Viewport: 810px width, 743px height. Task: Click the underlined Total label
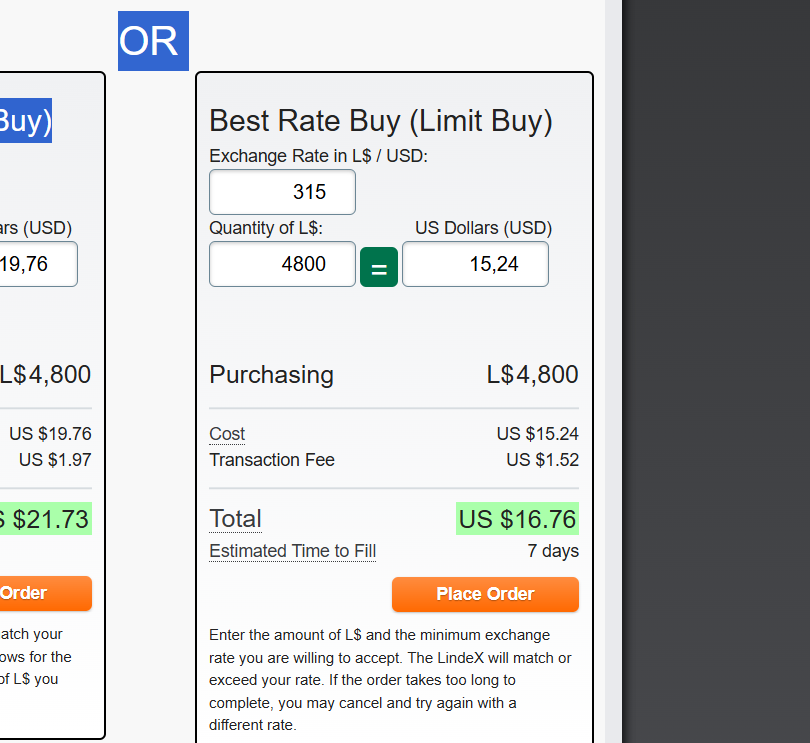coord(235,519)
